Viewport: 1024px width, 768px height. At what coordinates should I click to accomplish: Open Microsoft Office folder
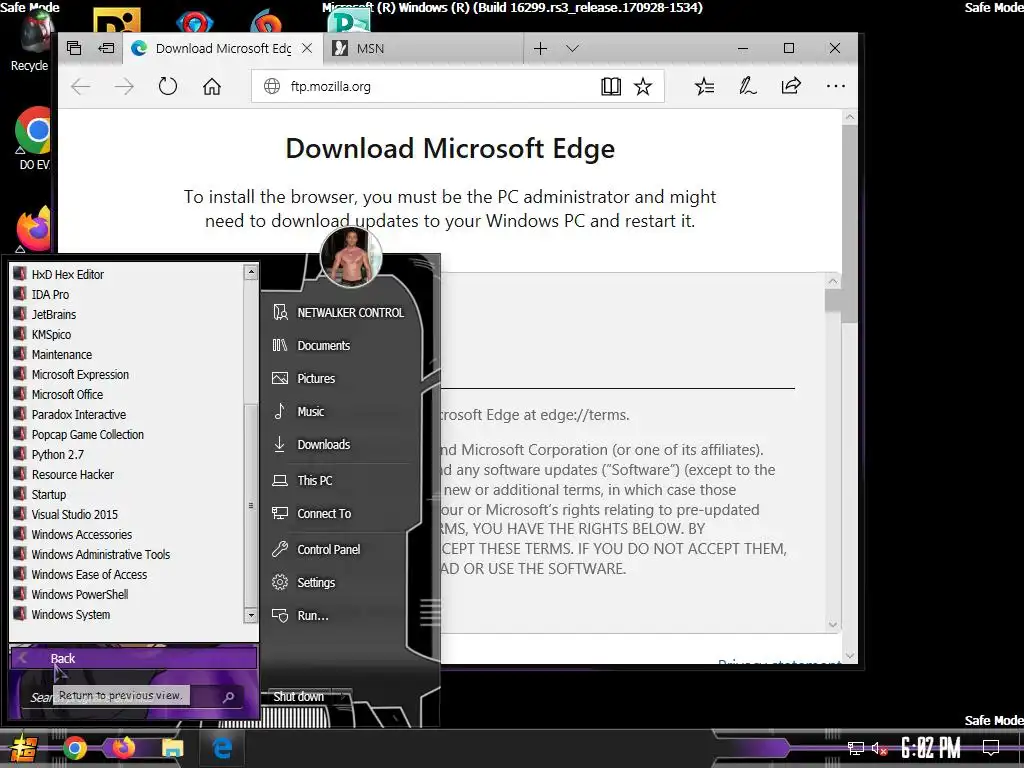tap(67, 394)
